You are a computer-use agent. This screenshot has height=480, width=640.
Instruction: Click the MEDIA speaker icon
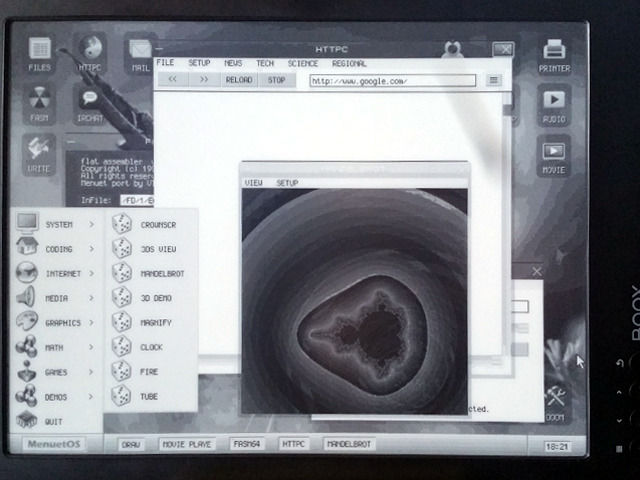(x=26, y=297)
